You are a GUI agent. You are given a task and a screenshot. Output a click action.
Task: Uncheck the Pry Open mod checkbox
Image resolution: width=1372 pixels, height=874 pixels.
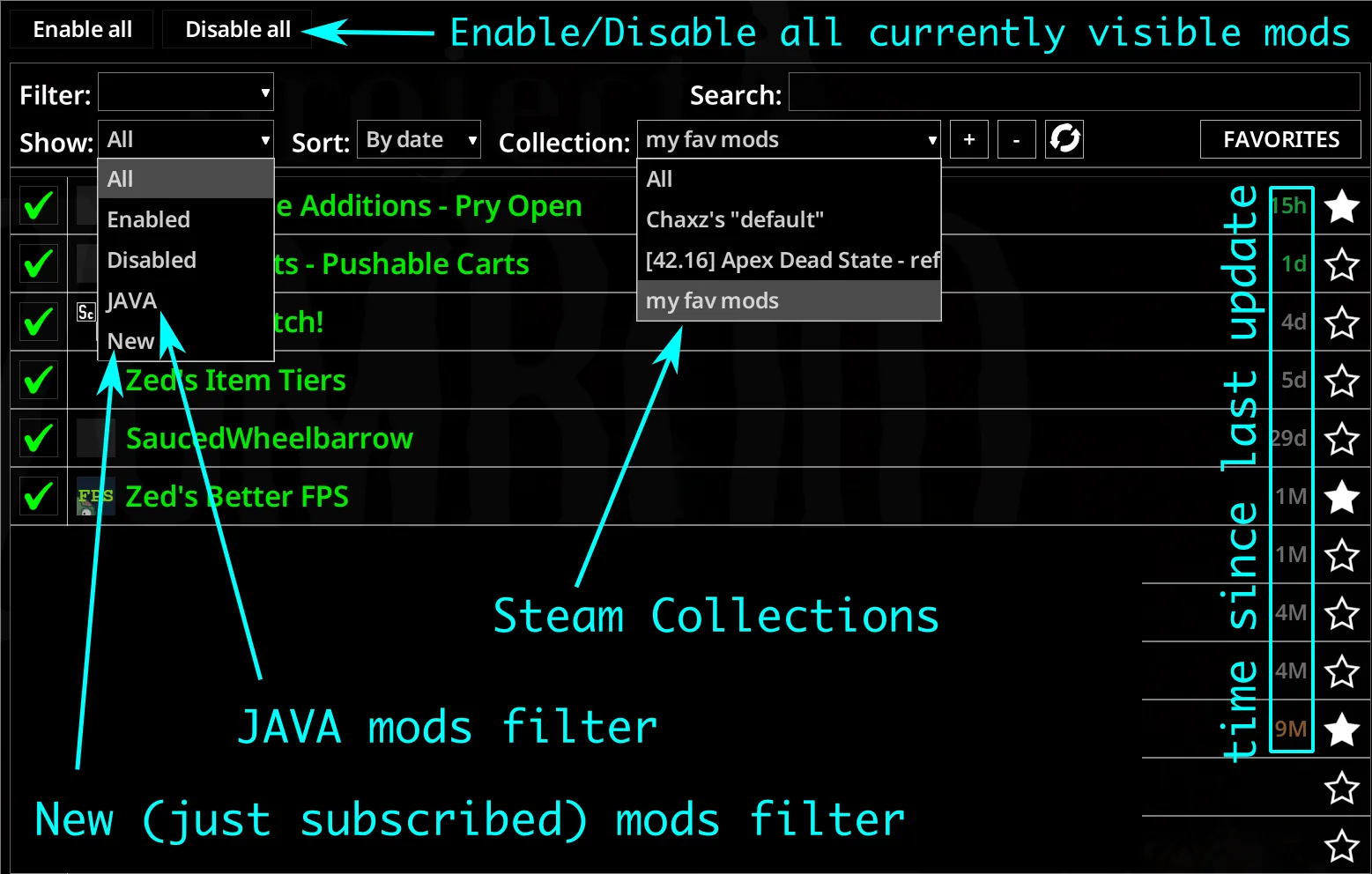39,206
